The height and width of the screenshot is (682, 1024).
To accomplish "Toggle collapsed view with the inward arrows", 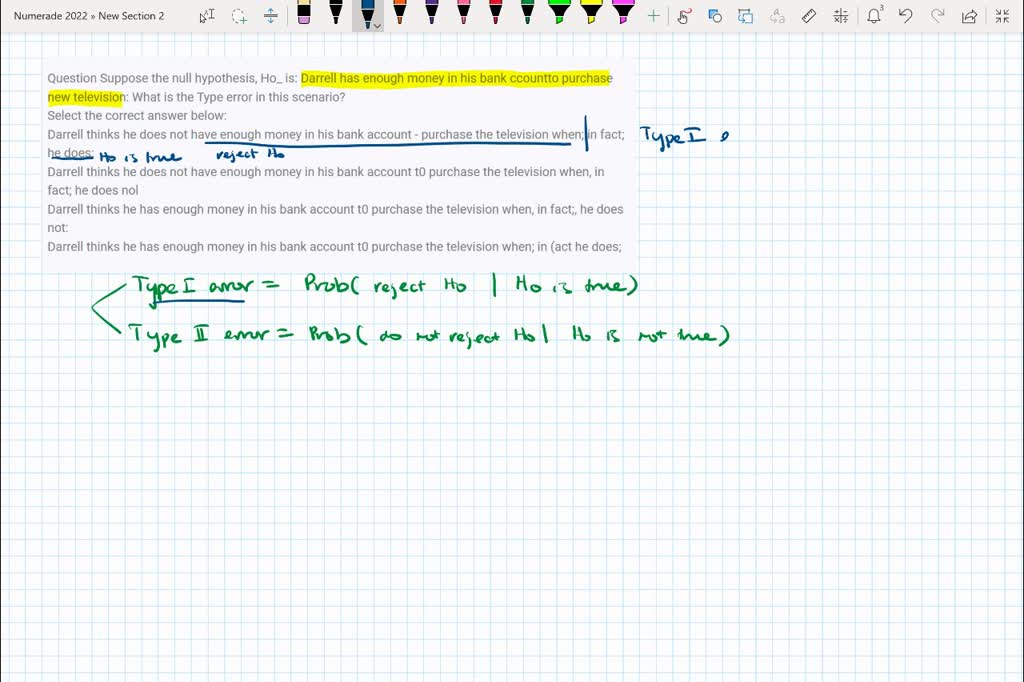I will point(1002,15).
